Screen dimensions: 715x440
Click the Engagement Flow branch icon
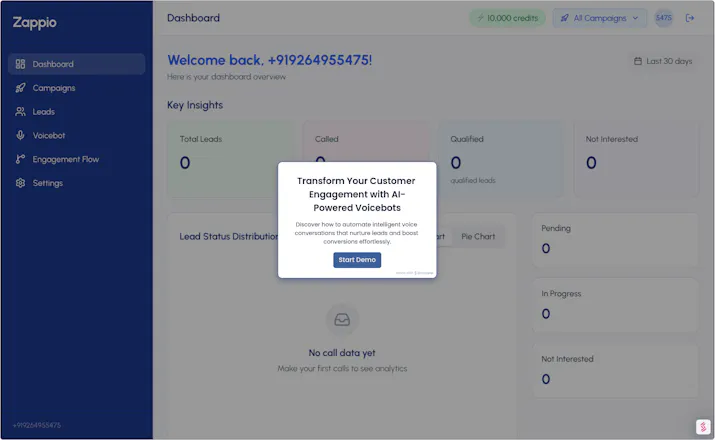click(20, 159)
